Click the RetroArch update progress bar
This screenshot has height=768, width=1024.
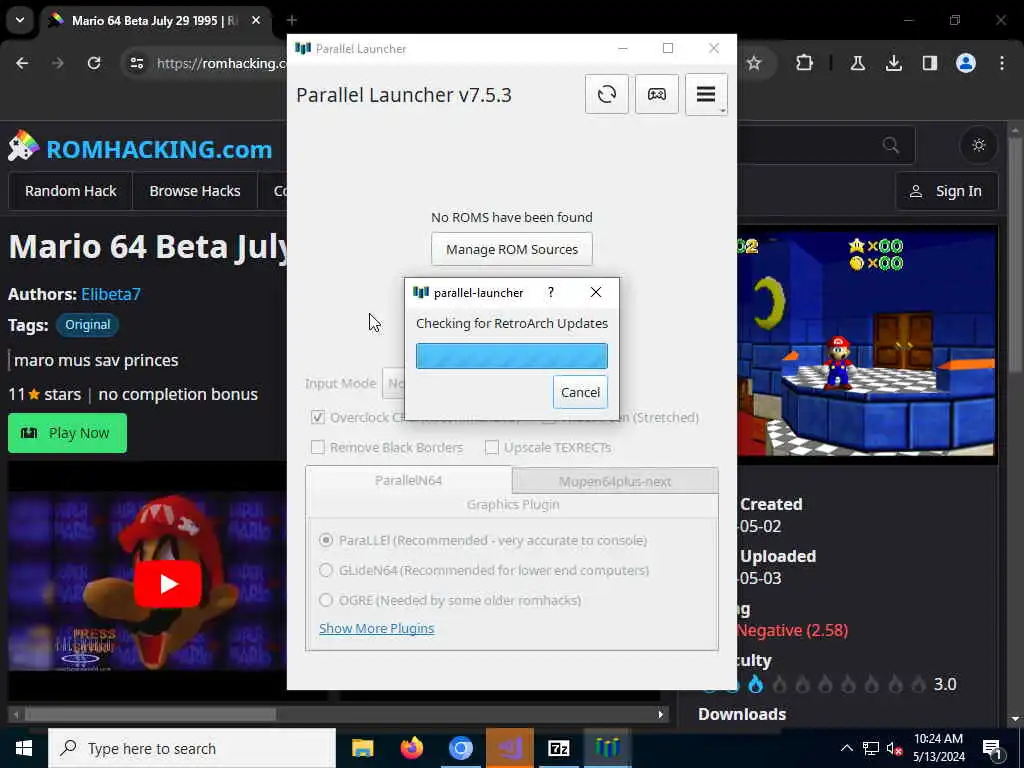pyautogui.click(x=511, y=356)
